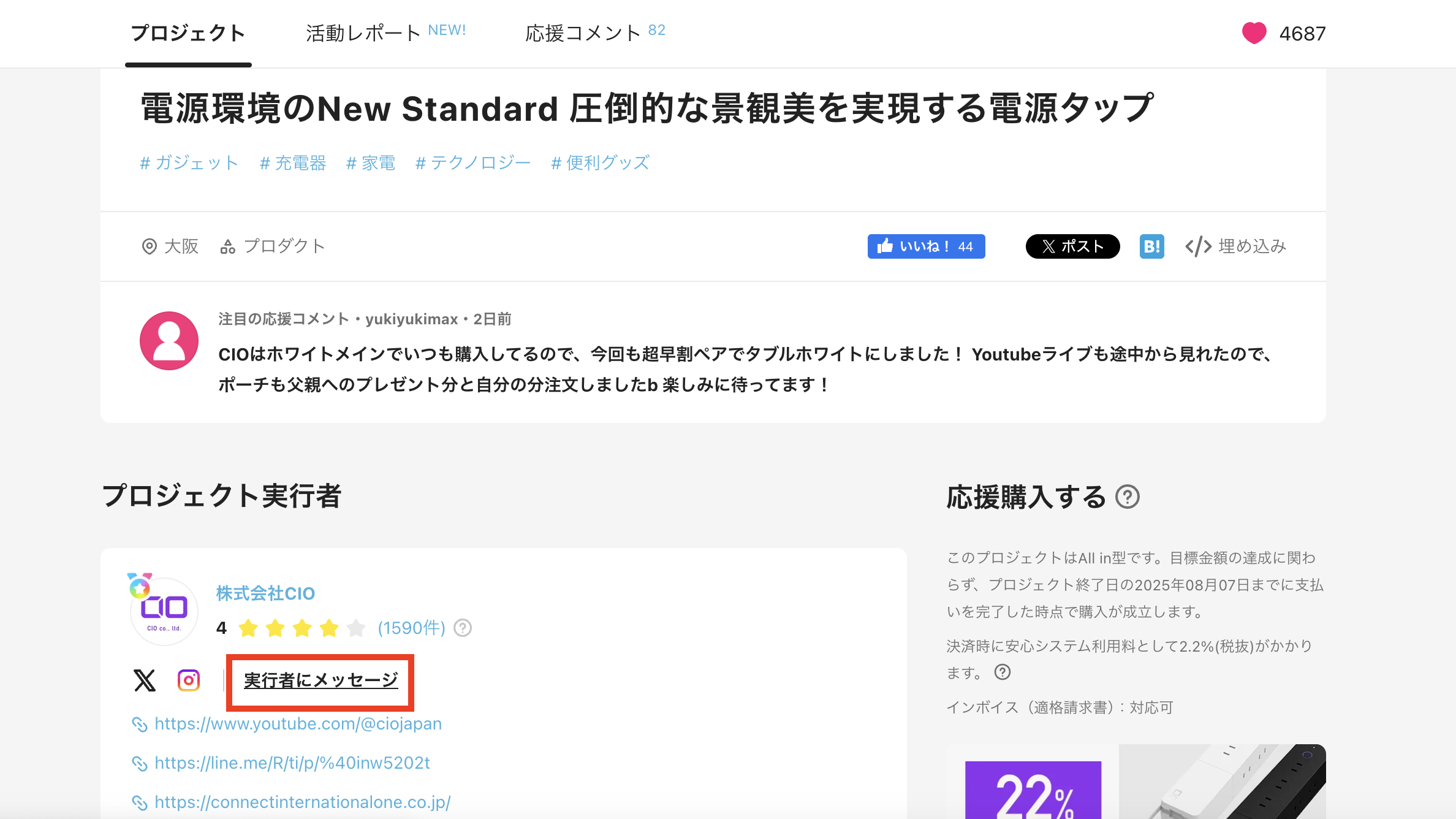Click the #テクノロジー tag
Viewport: 1456px width, 819px height.
point(472,163)
